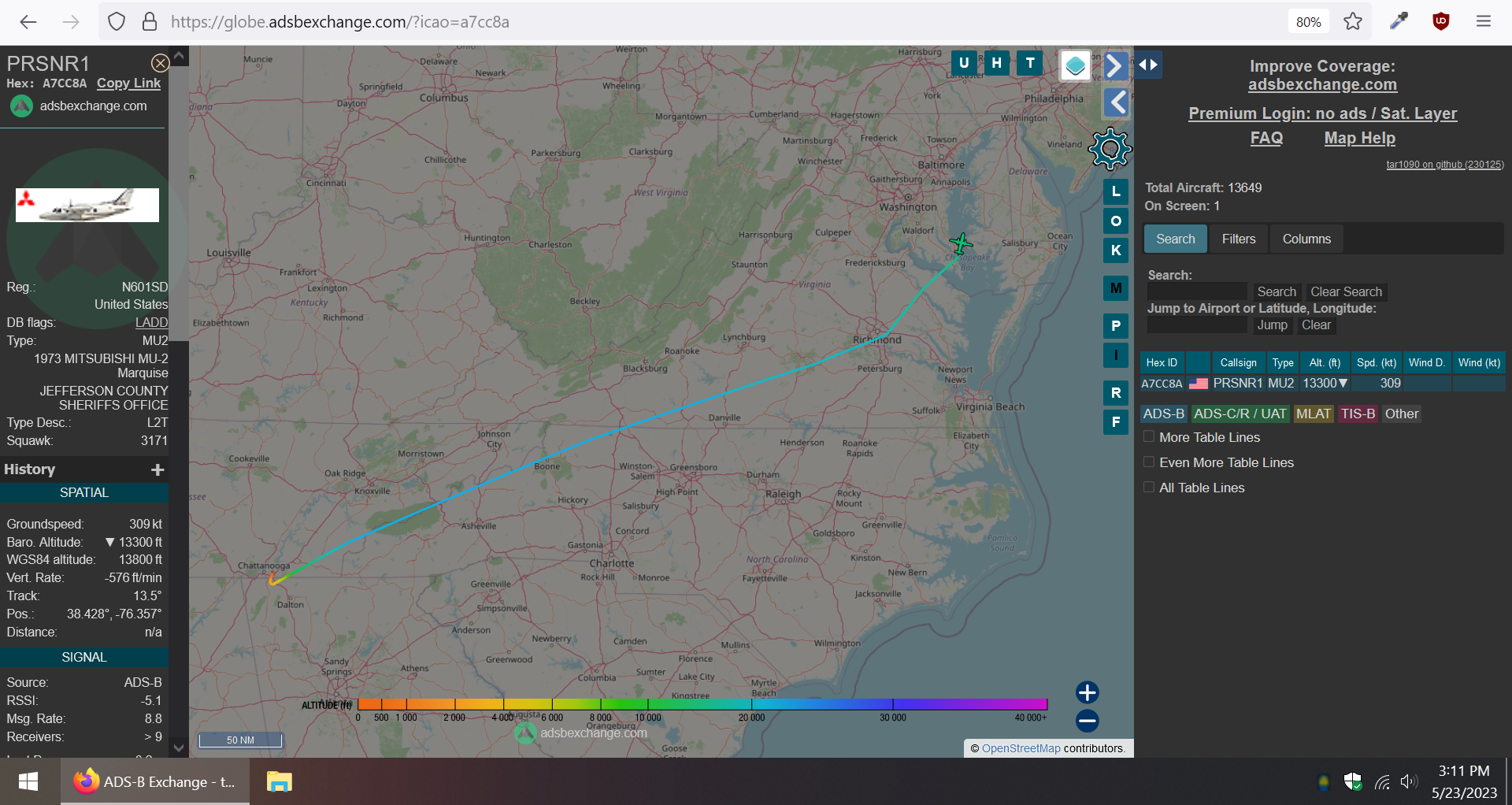The width and height of the screenshot is (1512, 805).
Task: Sort table by Hex ID column
Action: pos(1162,363)
